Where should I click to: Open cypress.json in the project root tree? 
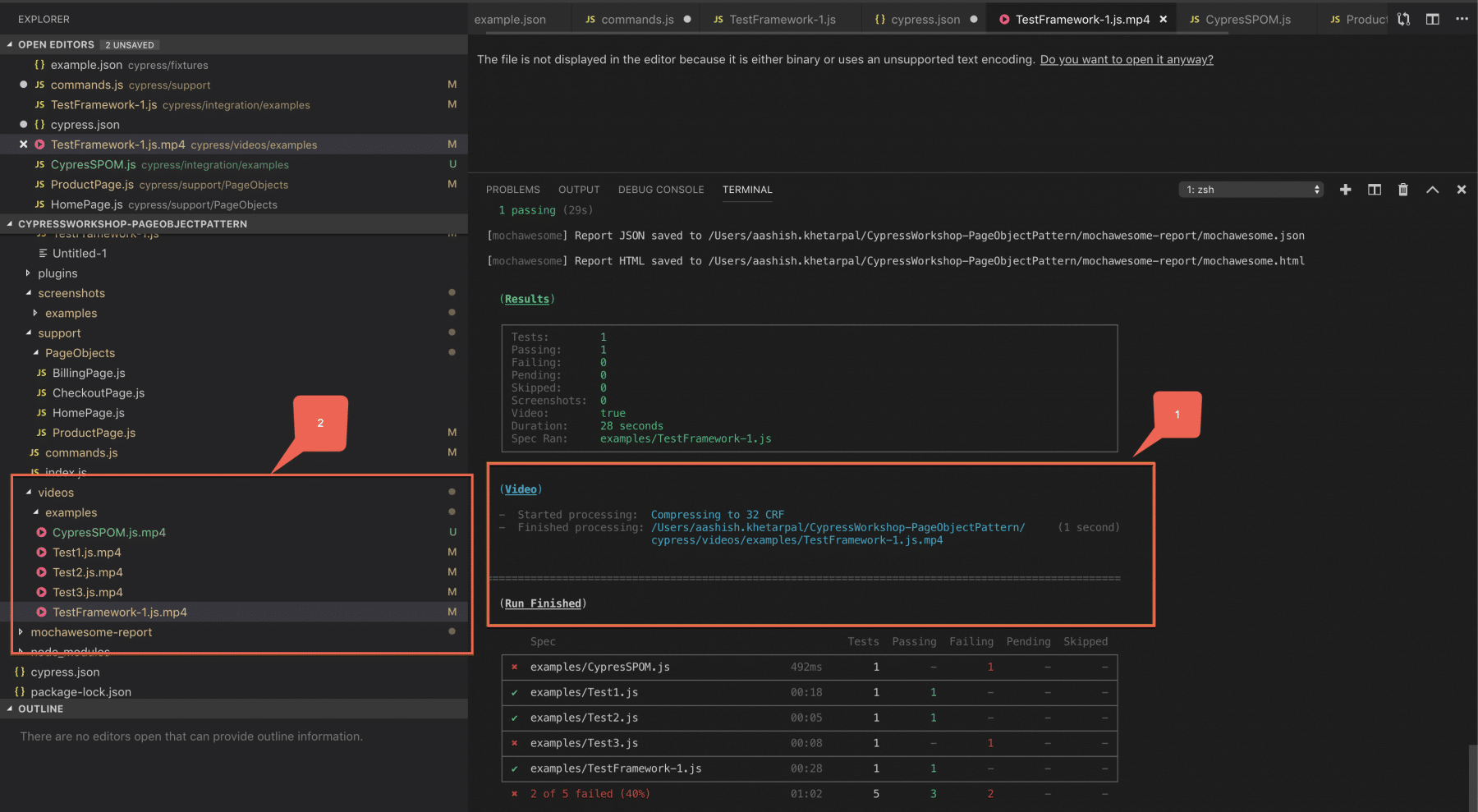pos(65,672)
